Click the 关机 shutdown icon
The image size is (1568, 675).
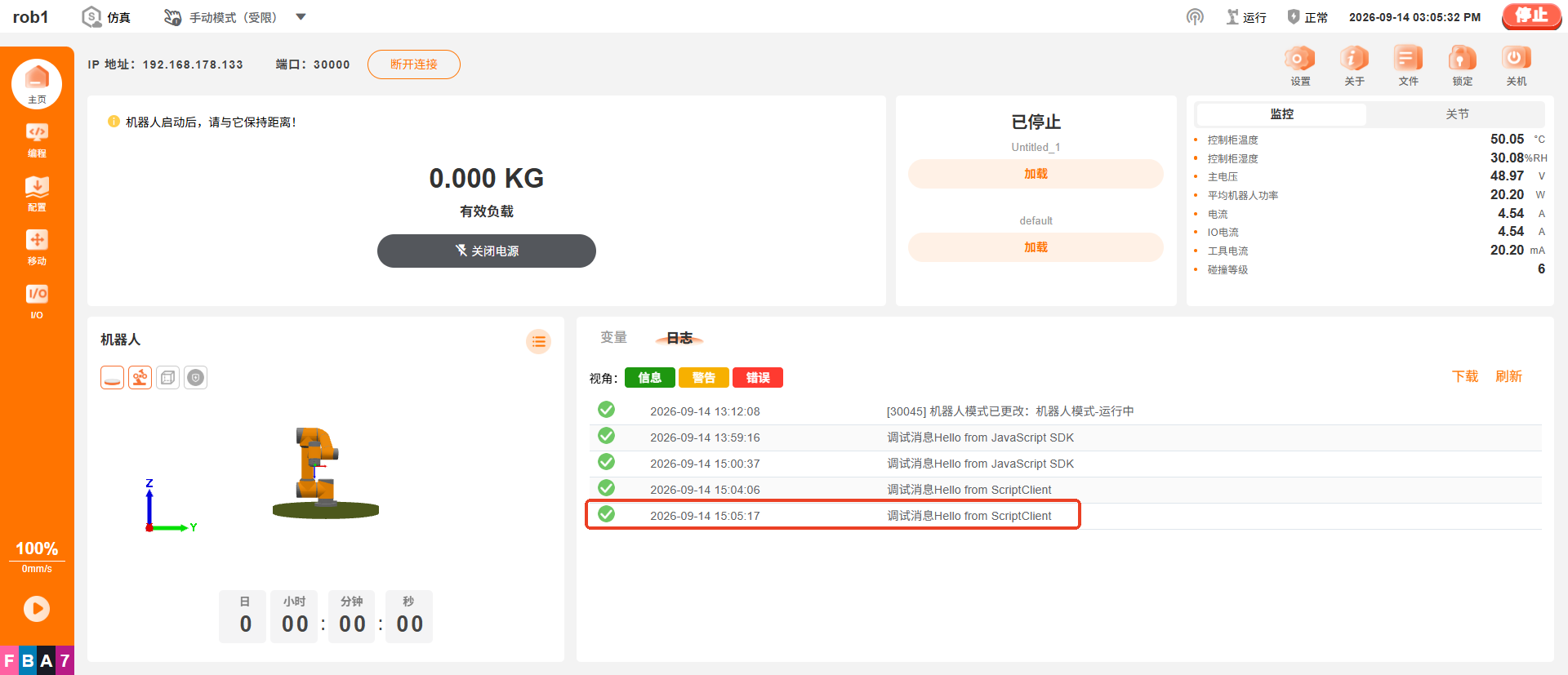(x=1516, y=65)
